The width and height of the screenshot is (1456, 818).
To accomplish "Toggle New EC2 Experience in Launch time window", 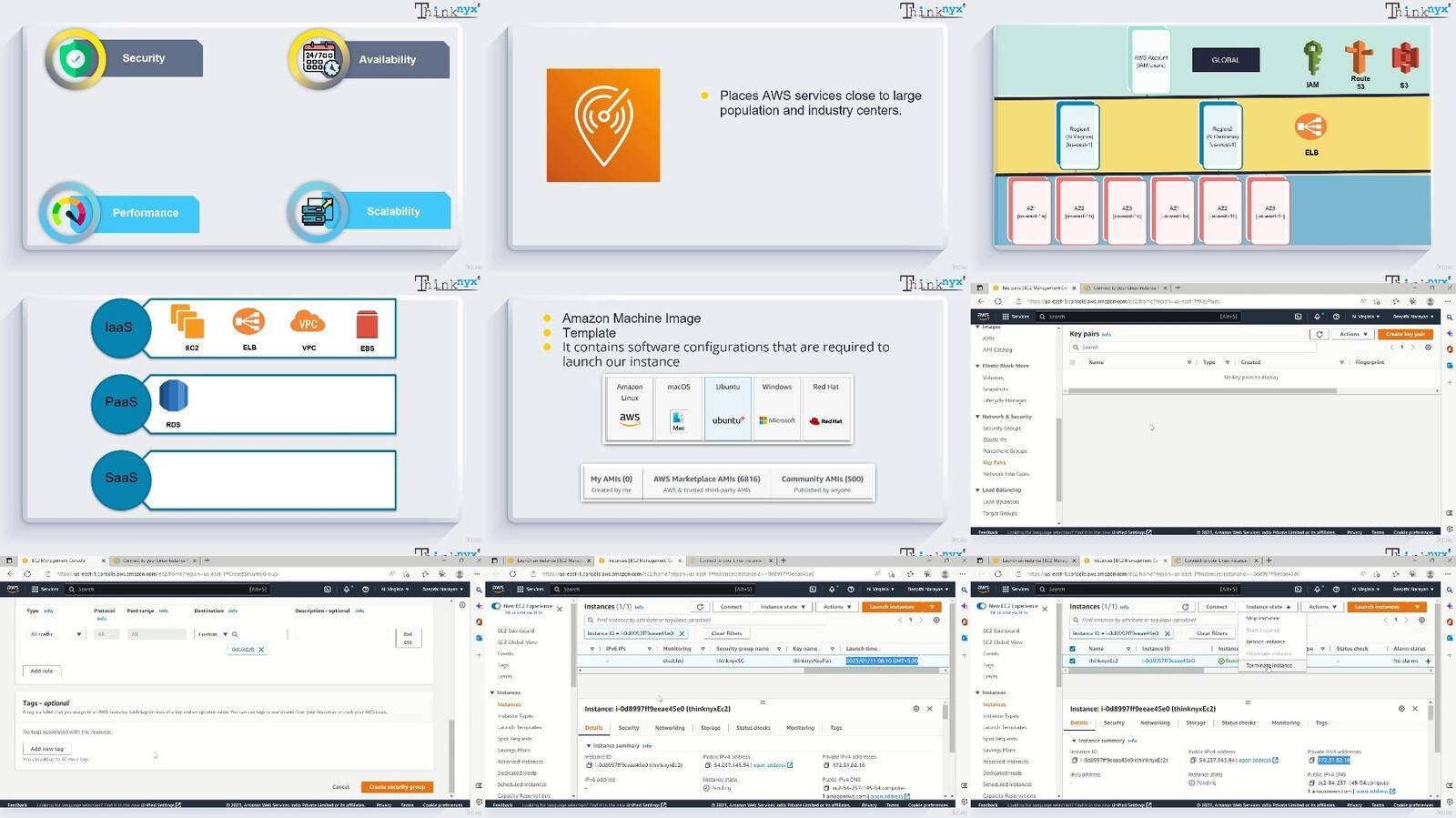I will click(497, 606).
